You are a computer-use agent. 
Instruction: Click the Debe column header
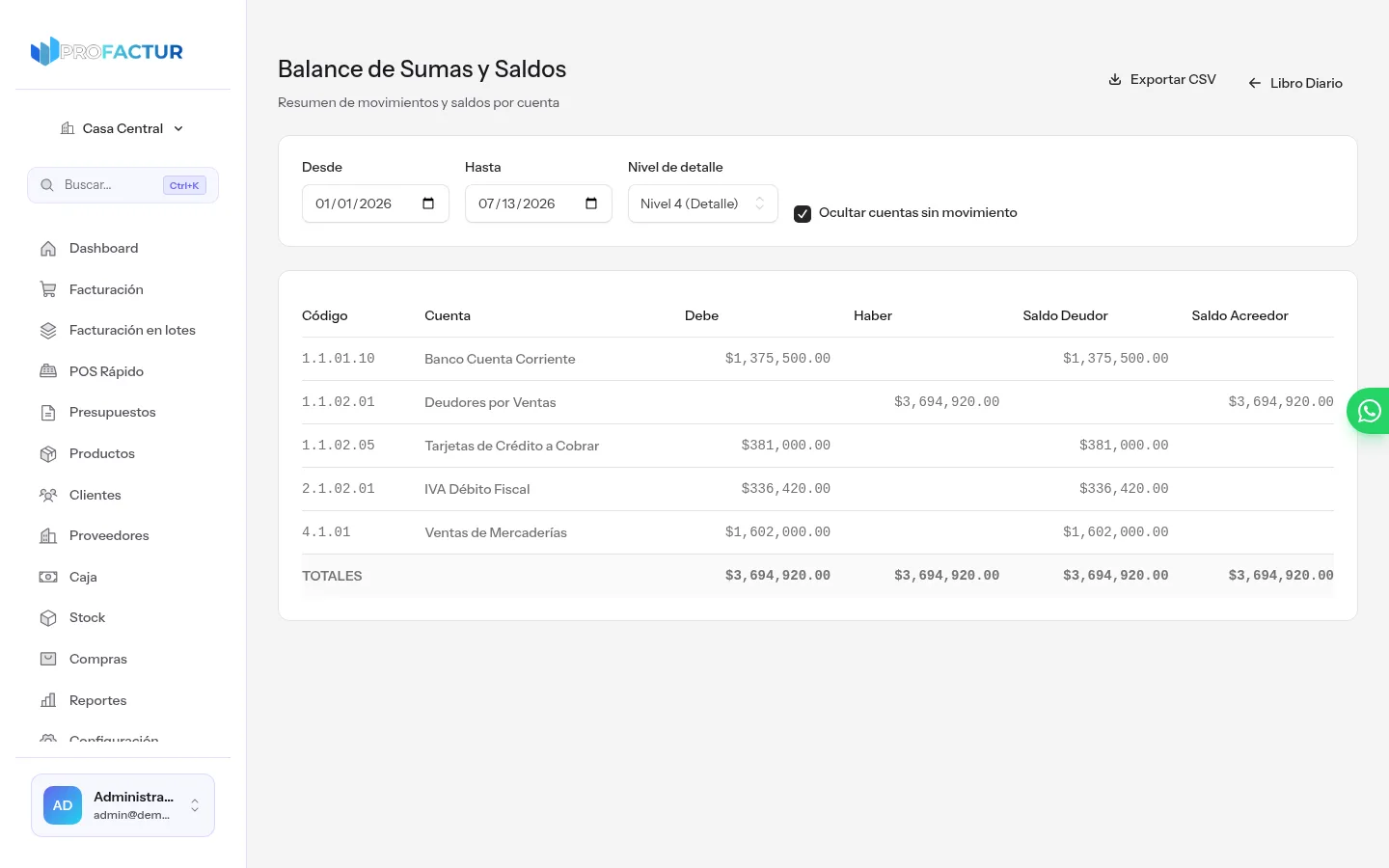tap(701, 316)
